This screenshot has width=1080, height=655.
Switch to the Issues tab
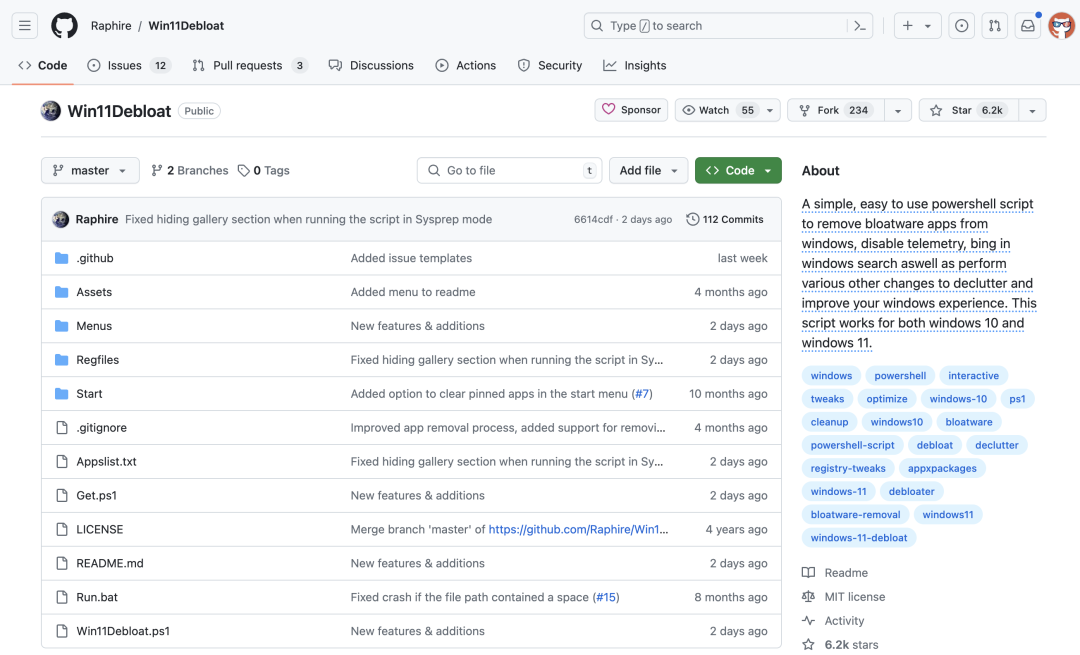click(x=128, y=66)
